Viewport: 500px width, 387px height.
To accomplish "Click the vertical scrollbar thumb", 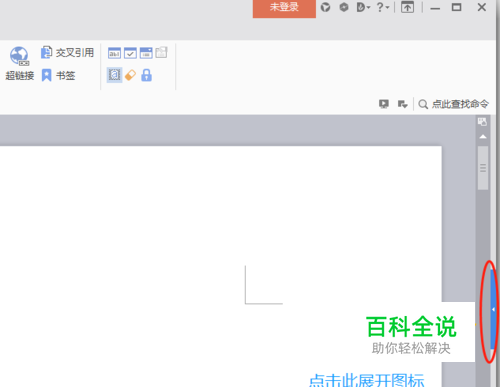I will [483, 168].
